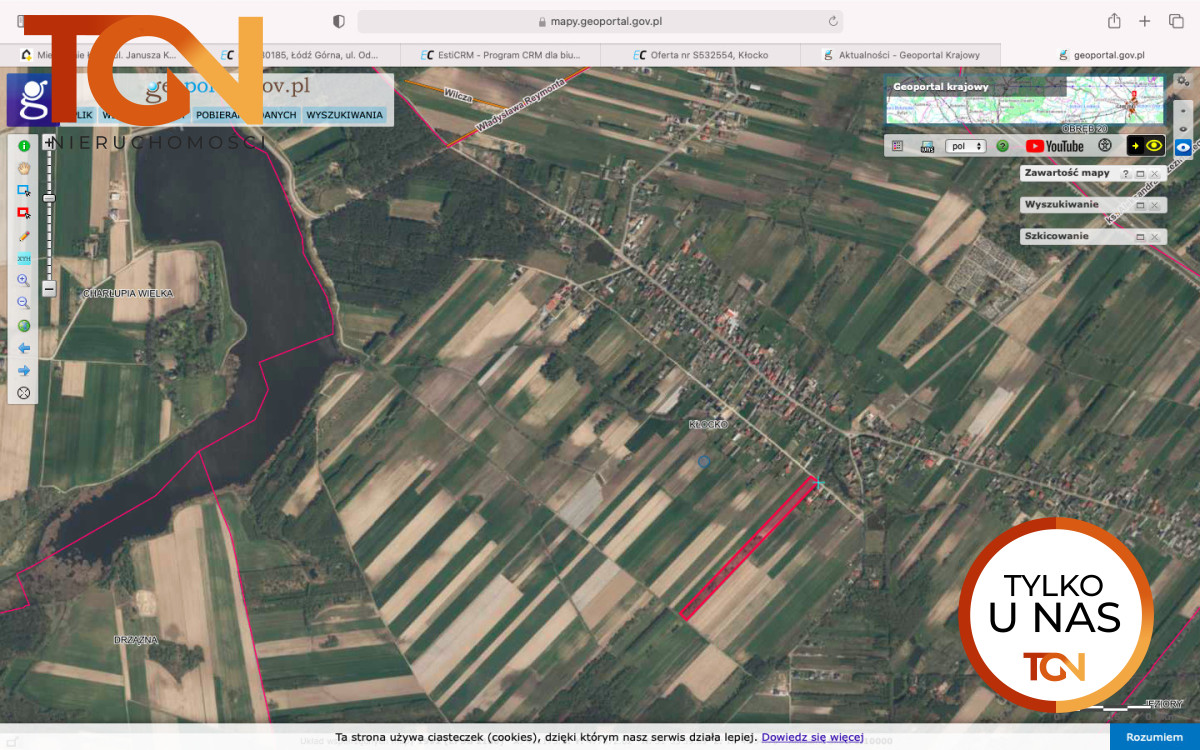The height and width of the screenshot is (750, 1200).
Task: Click the green info tool icon
Action: click(x=23, y=146)
